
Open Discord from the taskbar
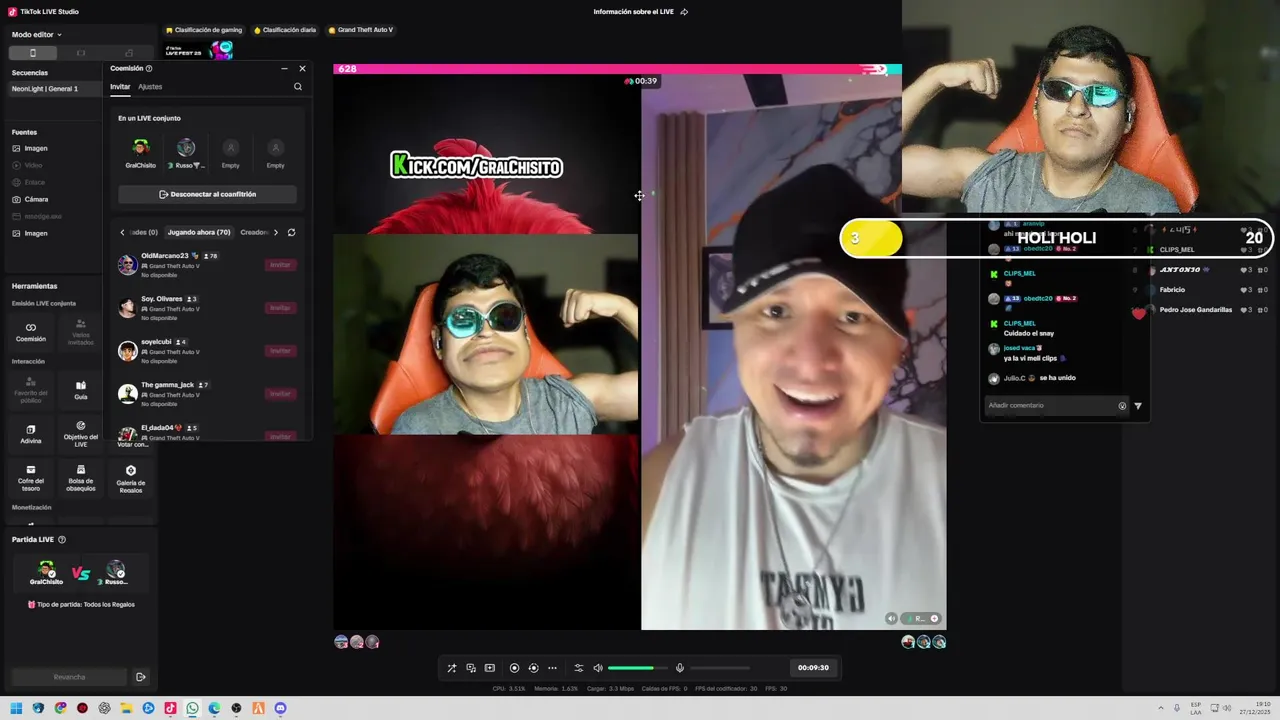coord(280,708)
